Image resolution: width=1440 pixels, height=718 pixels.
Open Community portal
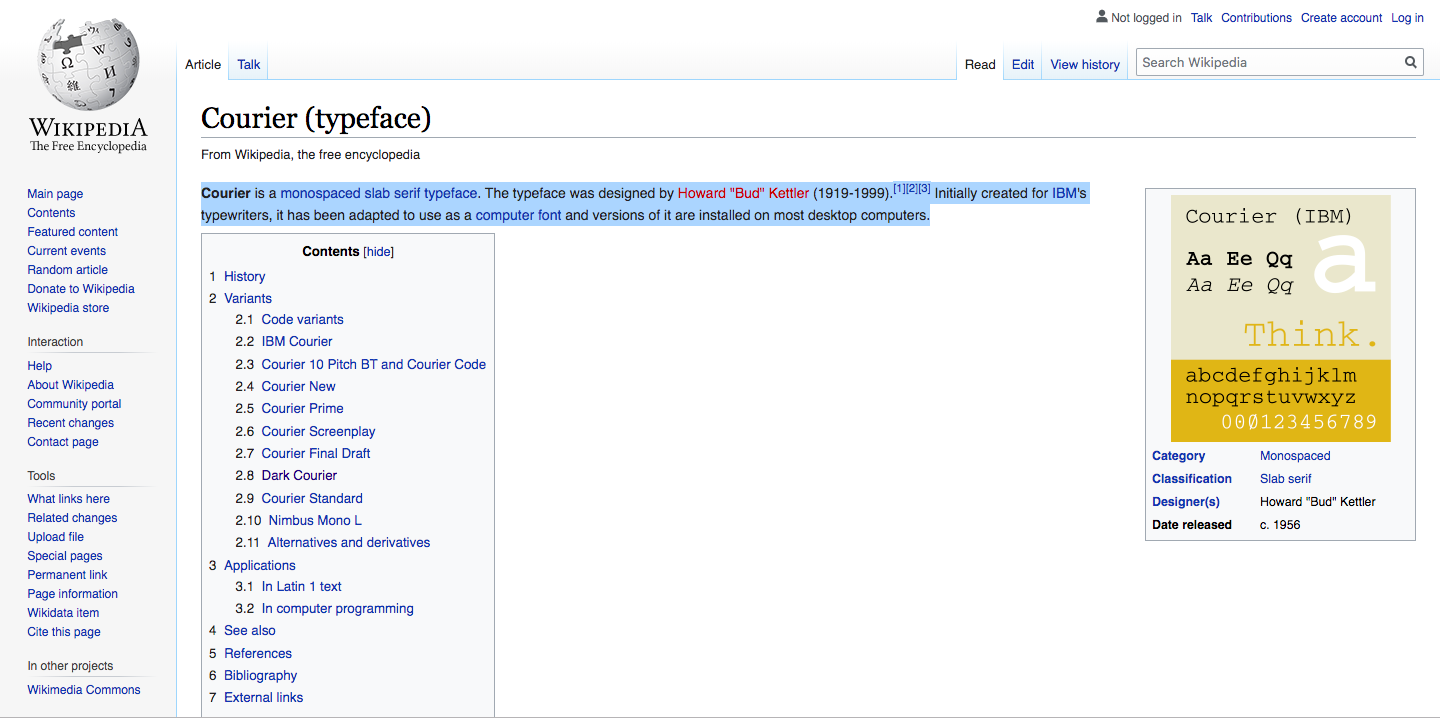click(x=74, y=404)
